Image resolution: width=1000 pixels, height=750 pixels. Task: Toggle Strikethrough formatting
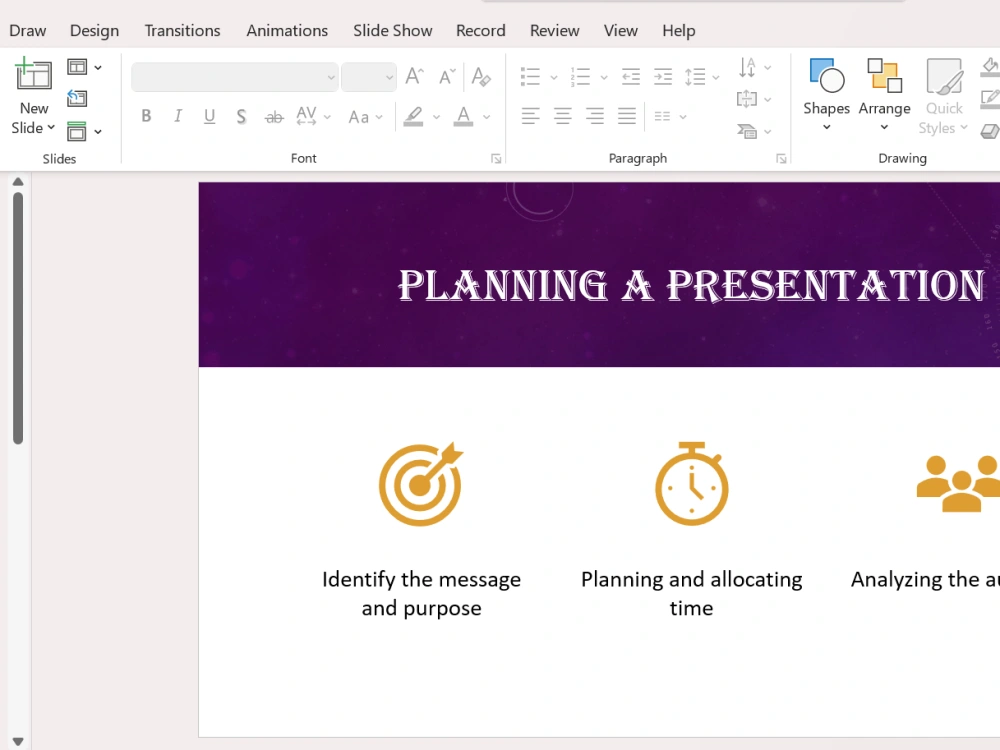[x=274, y=117]
